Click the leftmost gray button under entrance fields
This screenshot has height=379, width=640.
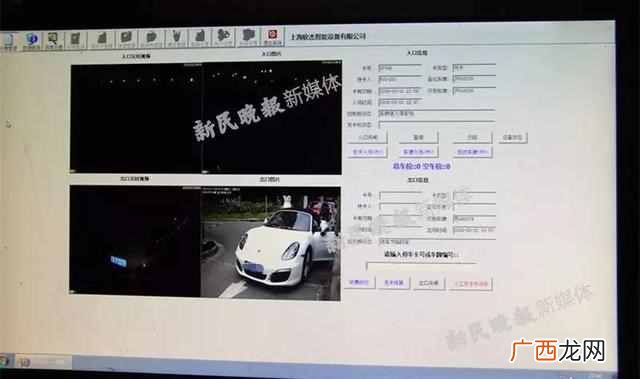pyautogui.click(x=367, y=137)
